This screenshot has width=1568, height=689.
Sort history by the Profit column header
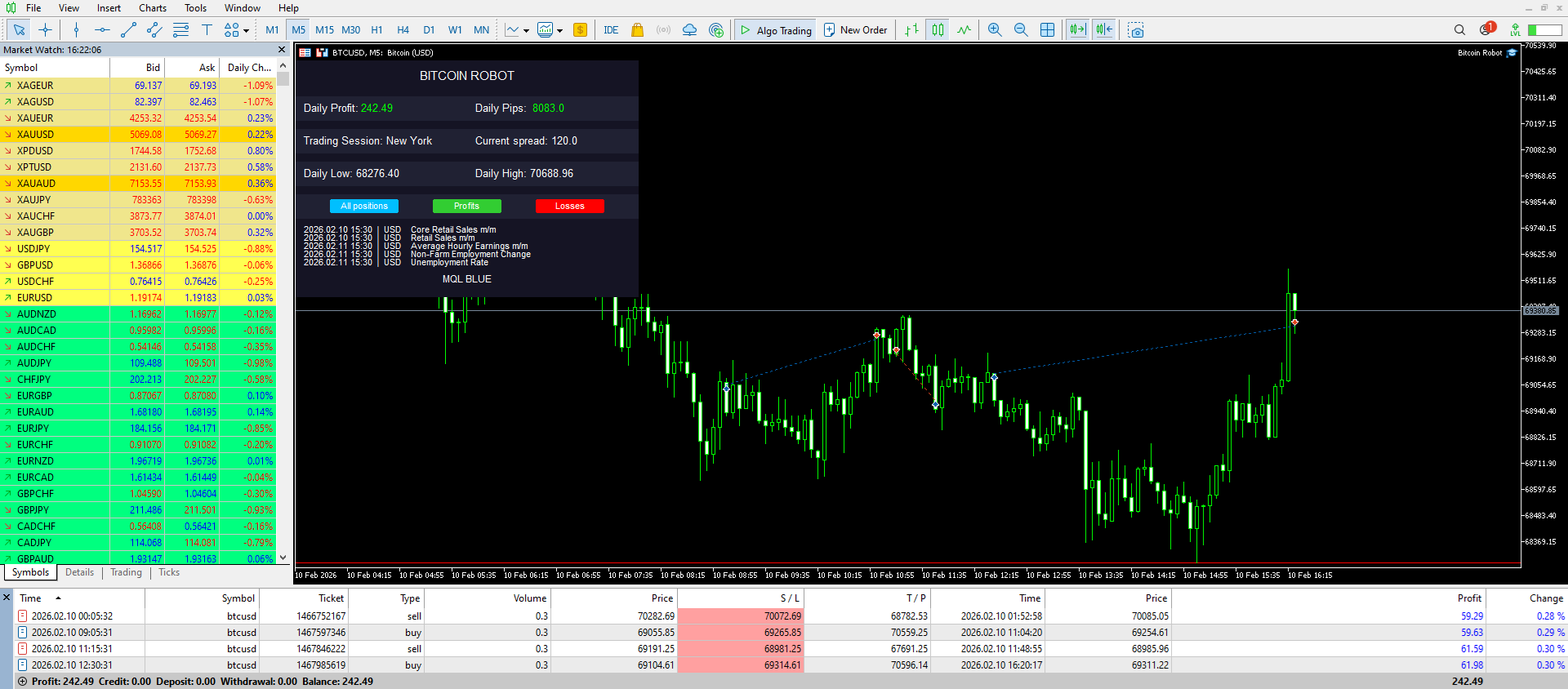[x=1469, y=598]
